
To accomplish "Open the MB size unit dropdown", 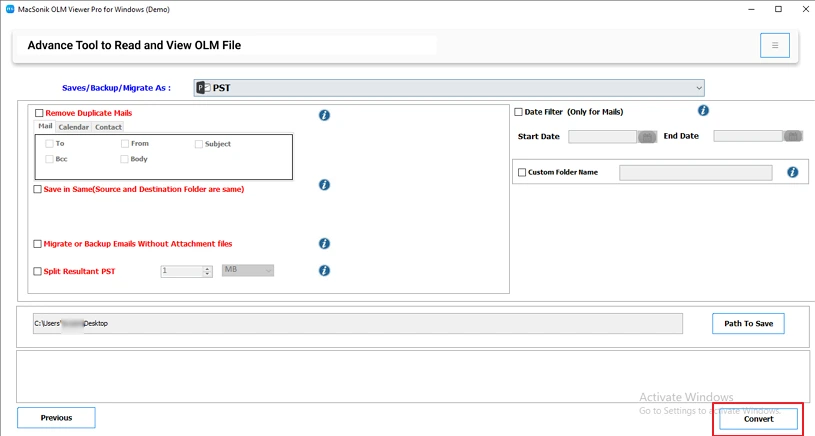I will pyautogui.click(x=248, y=270).
